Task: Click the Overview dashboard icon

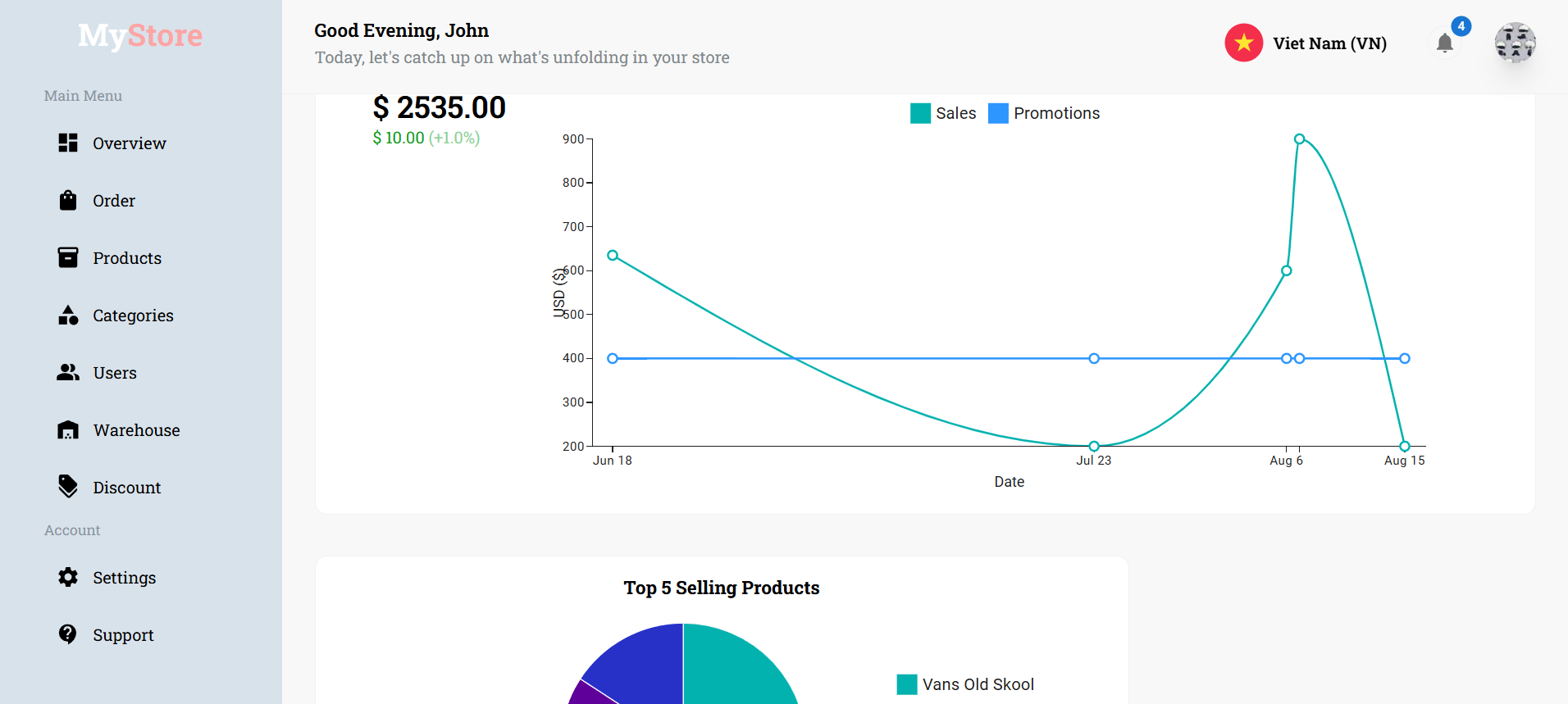Action: coord(68,143)
